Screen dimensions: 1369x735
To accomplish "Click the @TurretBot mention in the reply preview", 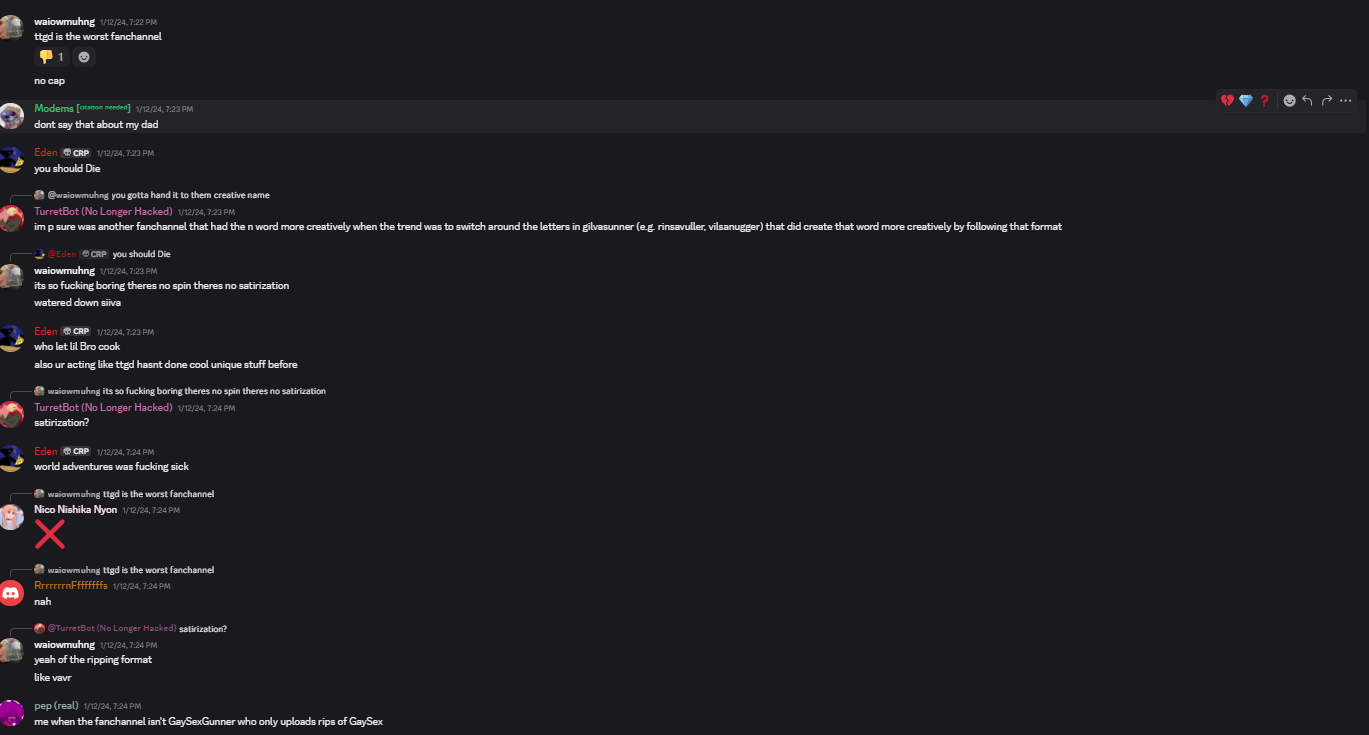I will (x=105, y=629).
